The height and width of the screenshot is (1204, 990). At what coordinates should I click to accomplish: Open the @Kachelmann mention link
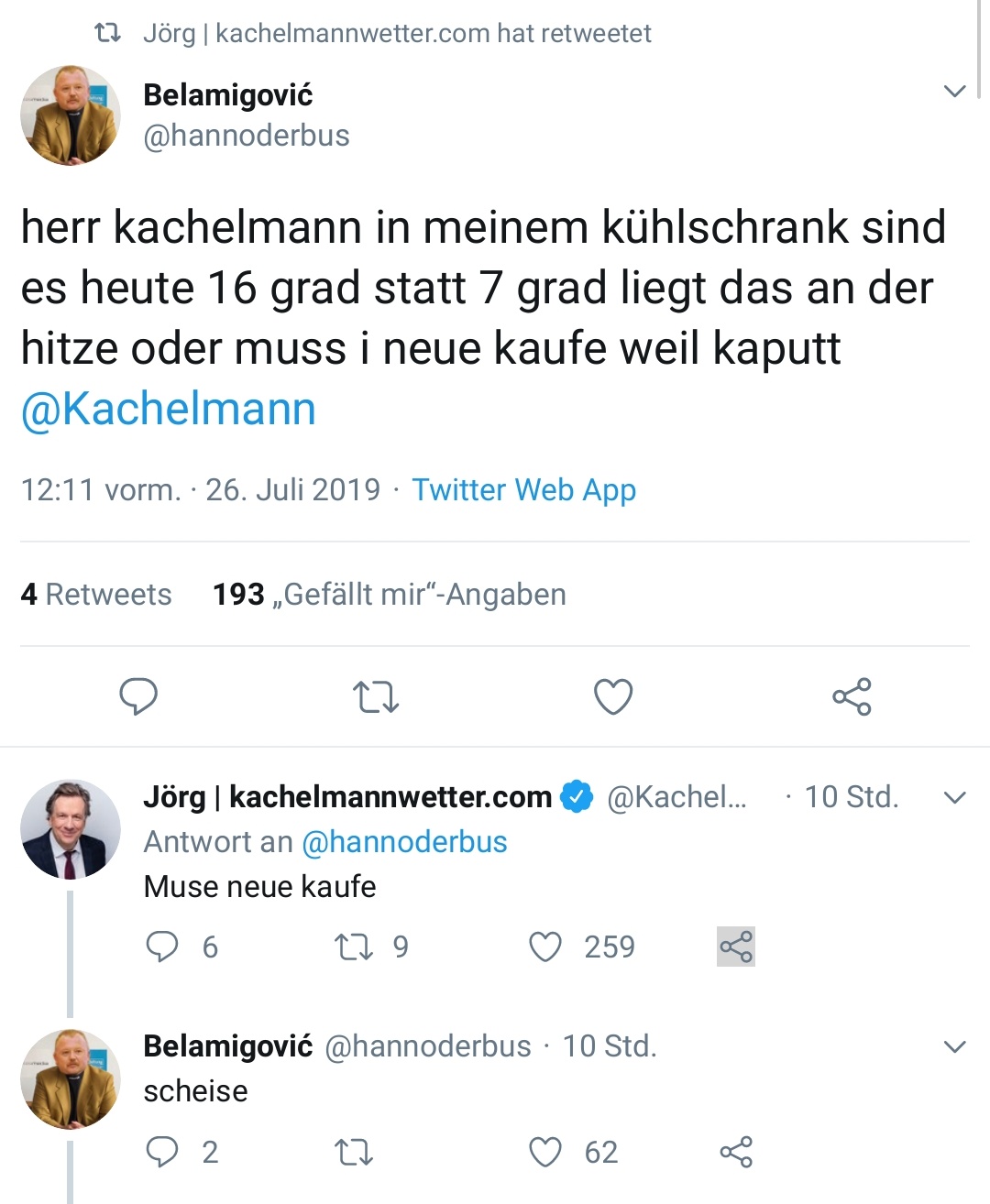tap(169, 409)
